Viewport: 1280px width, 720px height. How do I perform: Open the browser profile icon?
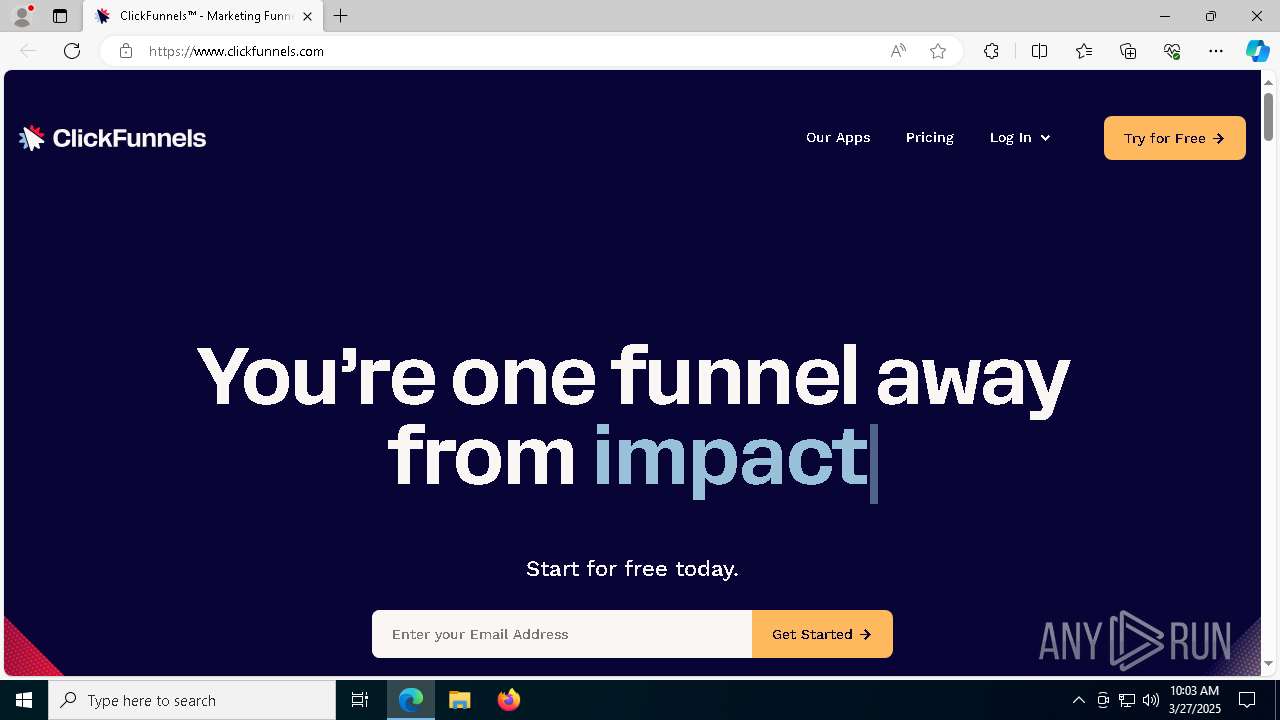click(x=22, y=16)
